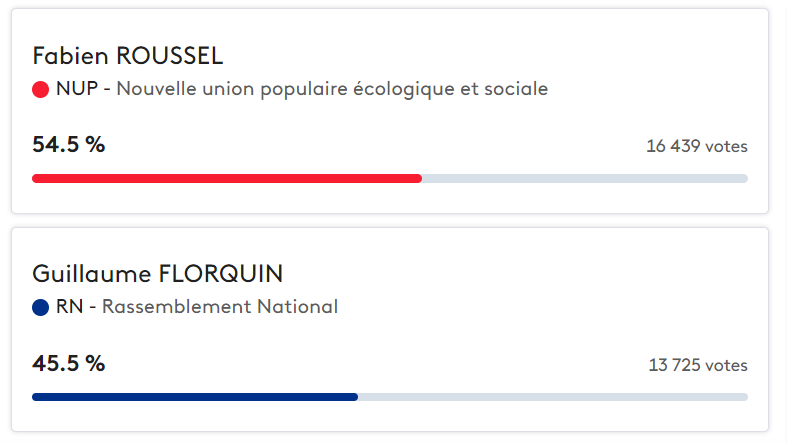Click the grey unfilled part of Roussel's bar
The width and height of the screenshot is (787, 443).
(x=585, y=179)
